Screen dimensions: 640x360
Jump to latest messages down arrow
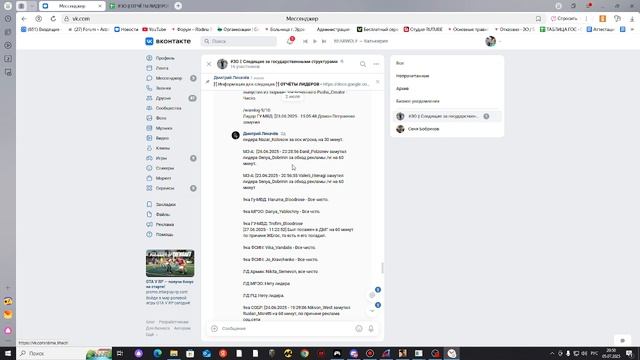372,310
